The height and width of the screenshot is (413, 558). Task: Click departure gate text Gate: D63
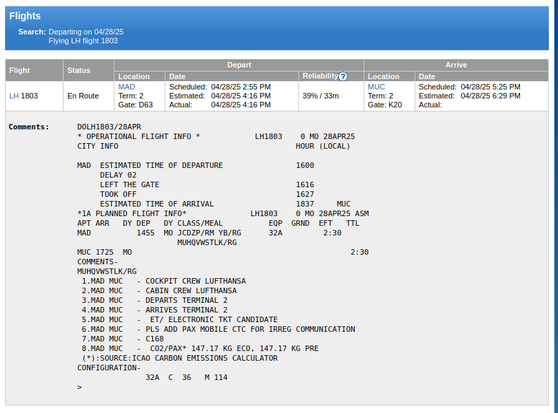[135, 105]
